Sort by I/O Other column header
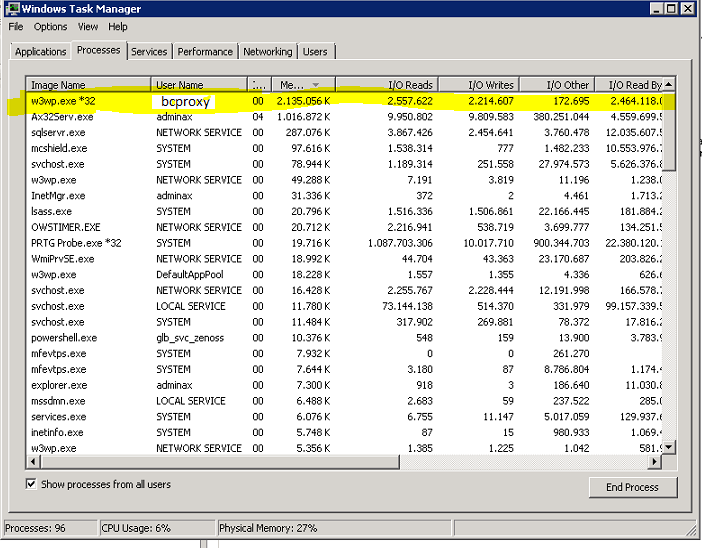The height and width of the screenshot is (548, 702). (x=557, y=85)
